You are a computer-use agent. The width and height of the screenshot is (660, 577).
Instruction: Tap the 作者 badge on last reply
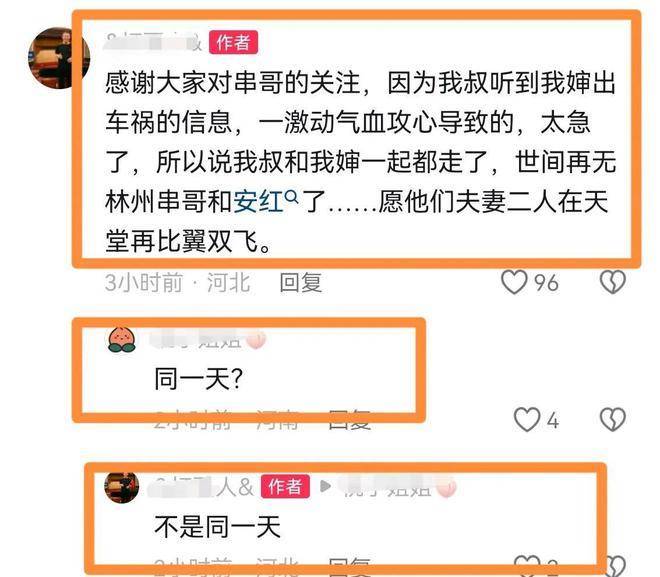pos(285,487)
